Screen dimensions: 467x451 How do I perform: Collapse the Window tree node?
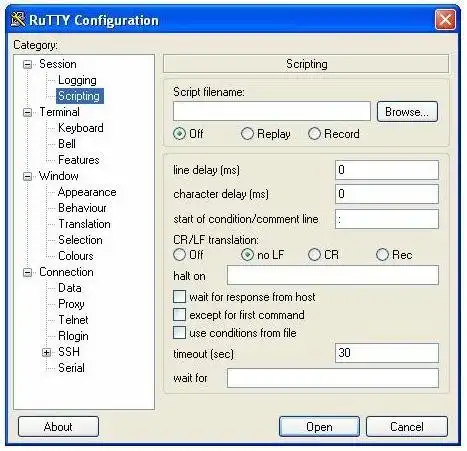[x=28, y=176]
